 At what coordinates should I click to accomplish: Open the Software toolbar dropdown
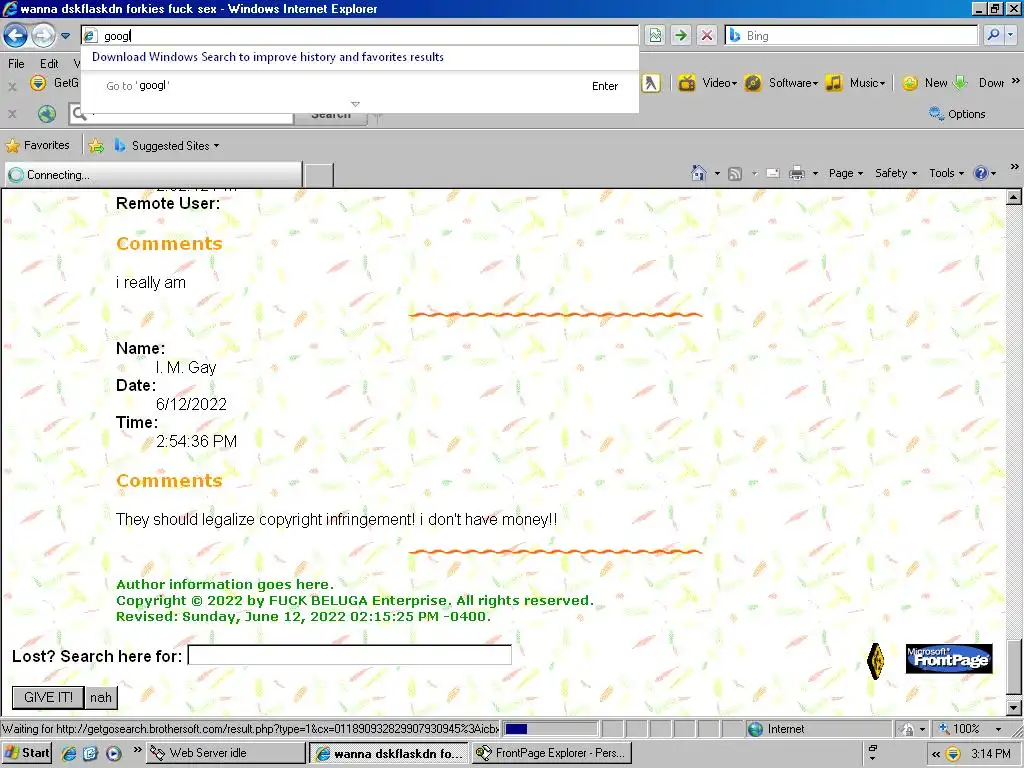(x=782, y=83)
